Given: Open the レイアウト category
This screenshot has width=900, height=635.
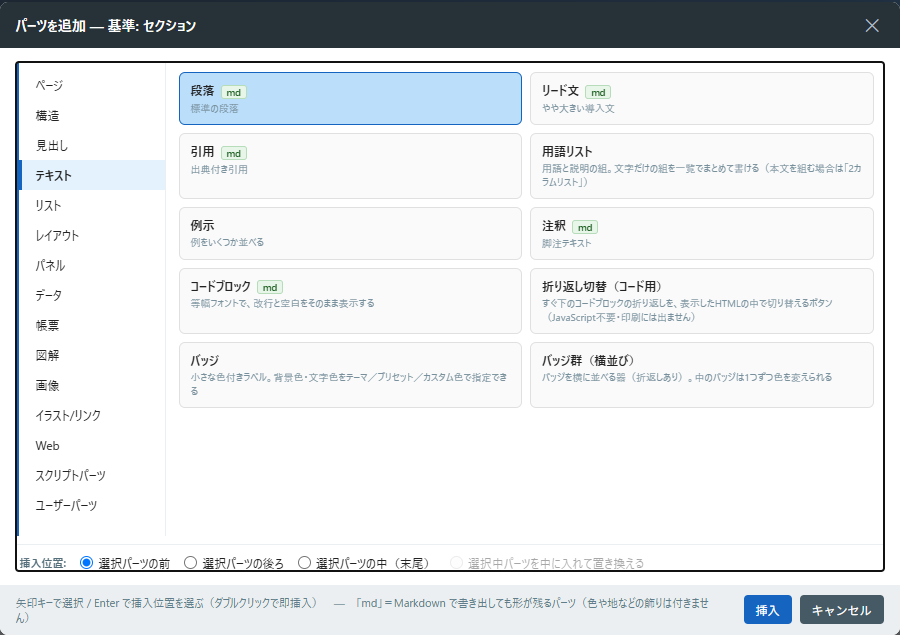Looking at the screenshot, I should [x=92, y=235].
